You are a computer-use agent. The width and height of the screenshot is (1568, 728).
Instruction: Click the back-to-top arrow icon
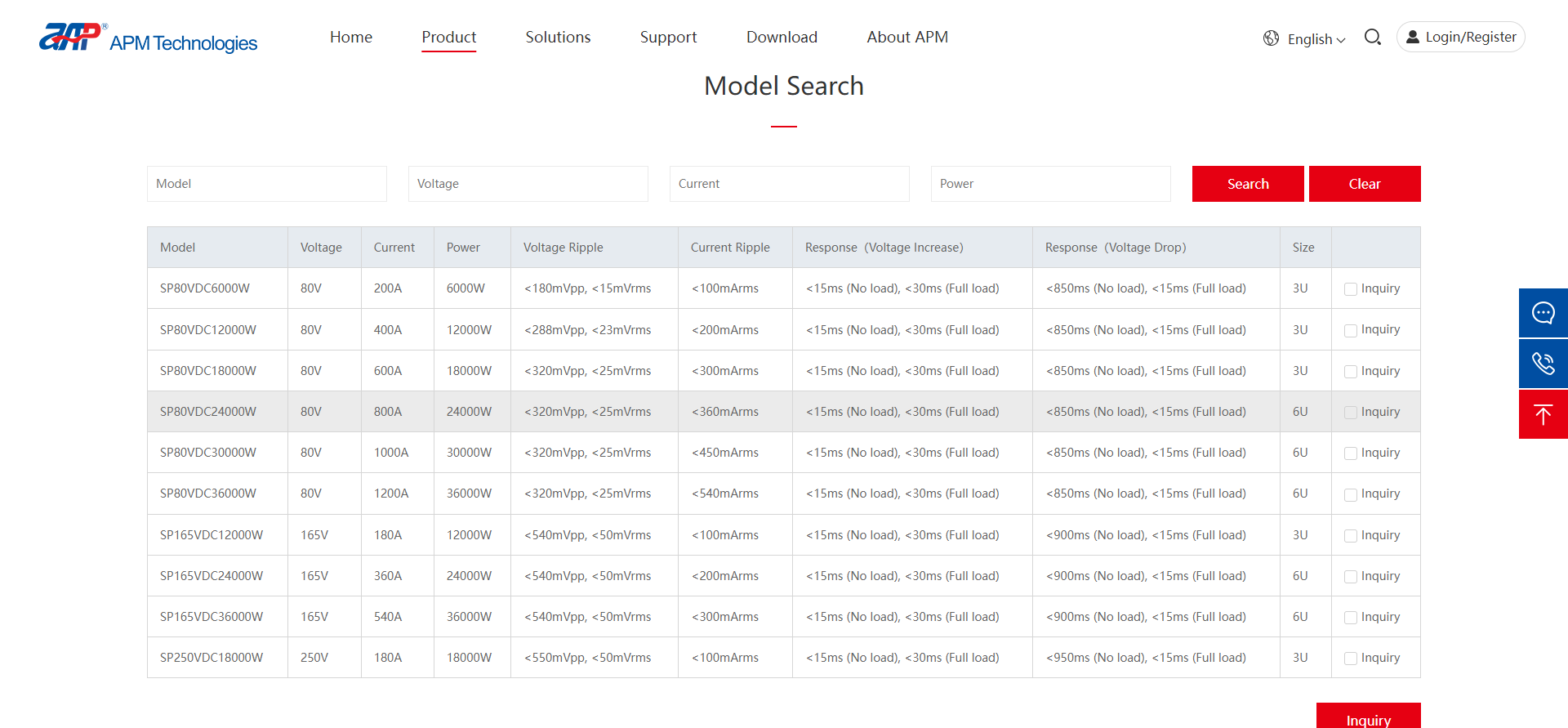point(1543,414)
